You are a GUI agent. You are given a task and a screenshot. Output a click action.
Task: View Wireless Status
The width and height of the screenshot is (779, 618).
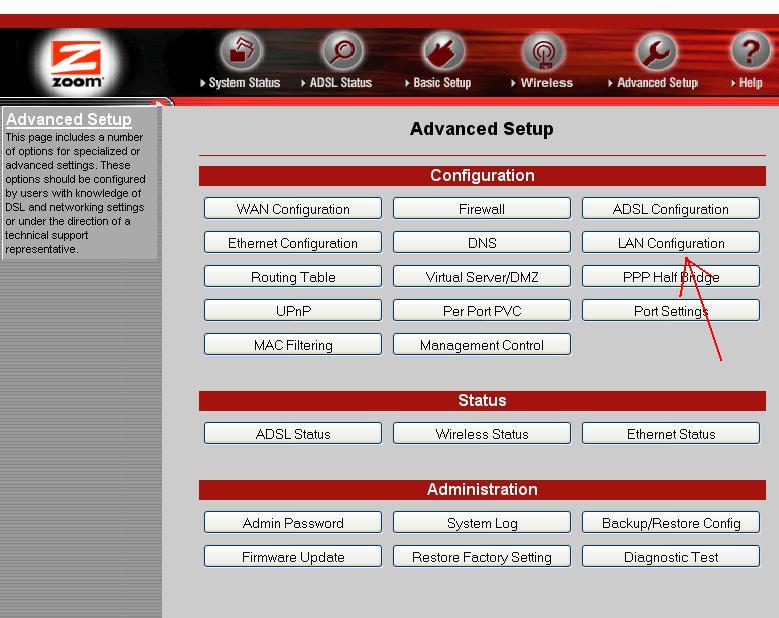[x=482, y=434]
